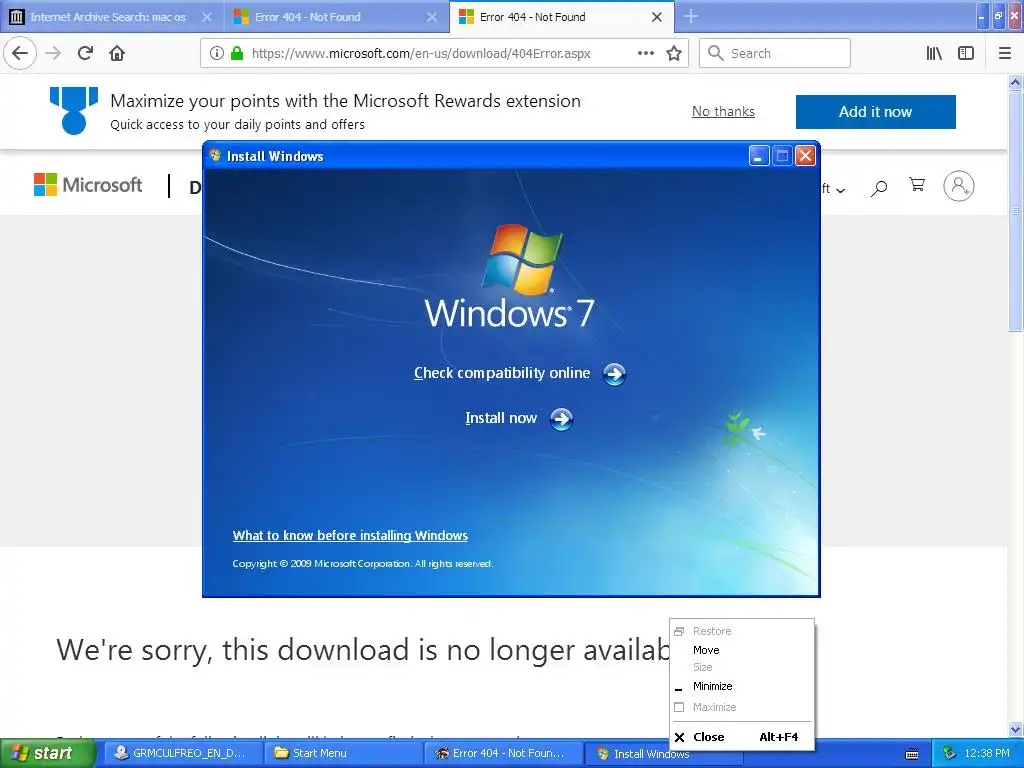Open What to know before installing Windows
1024x768 pixels.
[350, 536]
